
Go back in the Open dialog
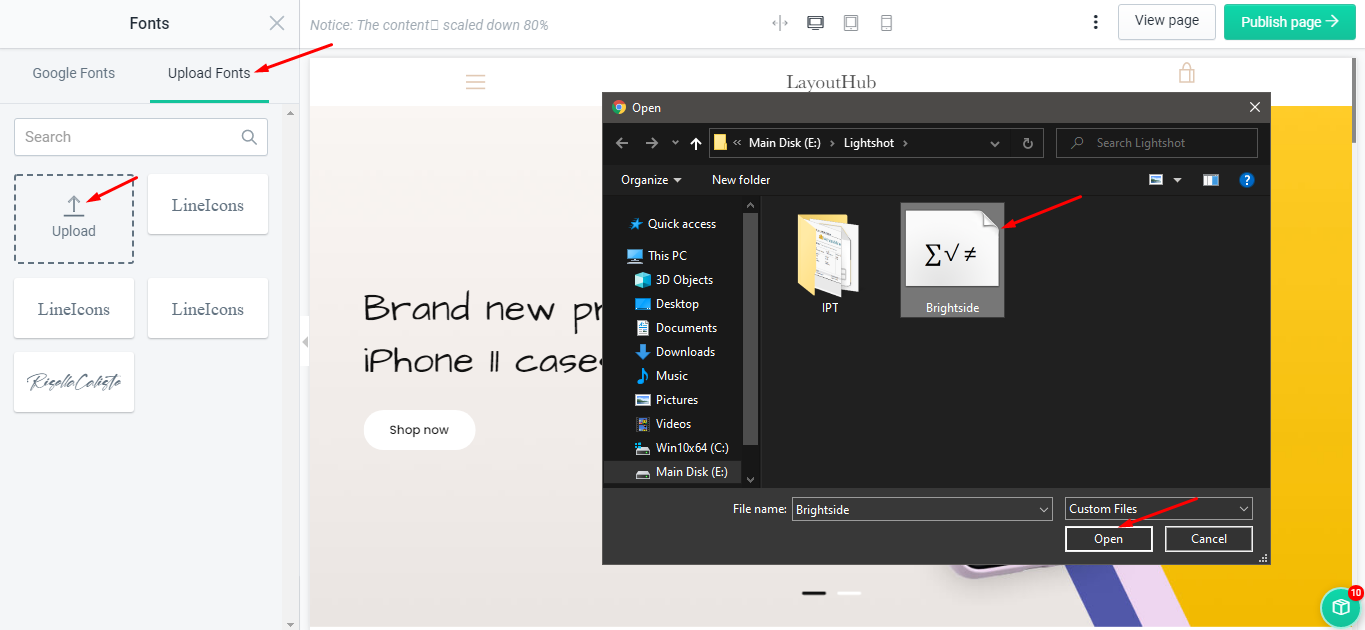pyautogui.click(x=622, y=143)
